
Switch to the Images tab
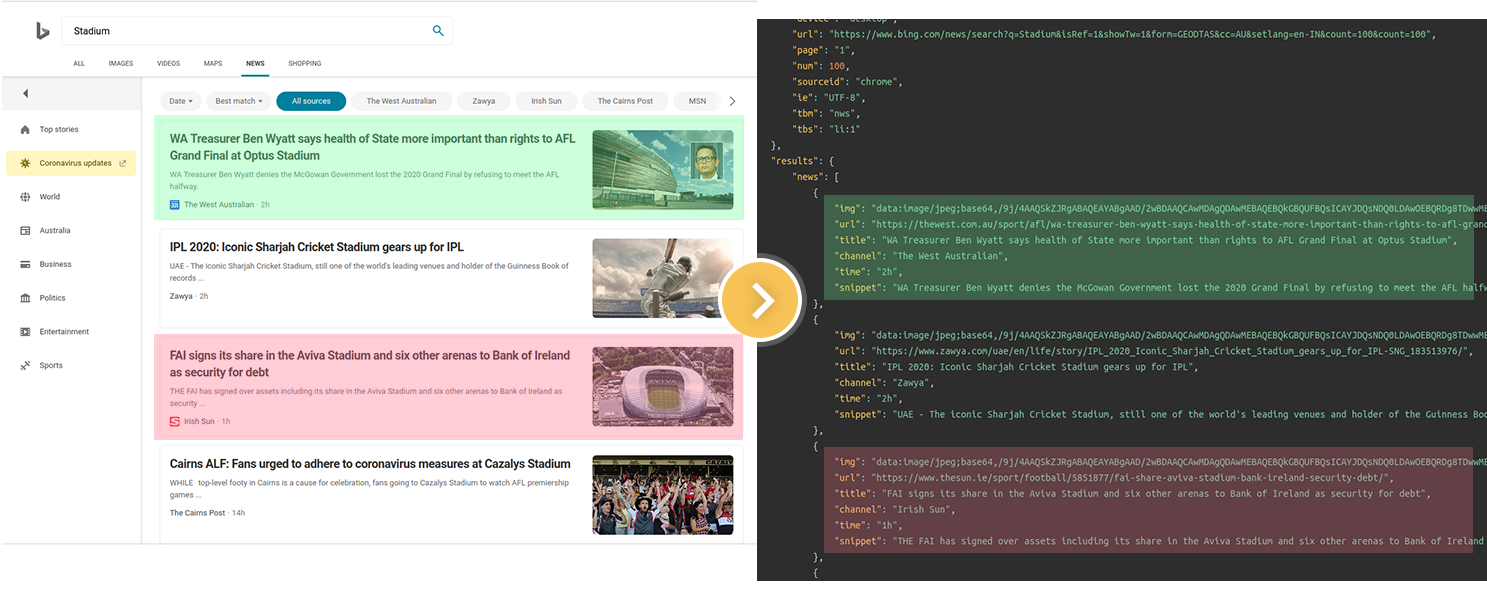tap(121, 64)
